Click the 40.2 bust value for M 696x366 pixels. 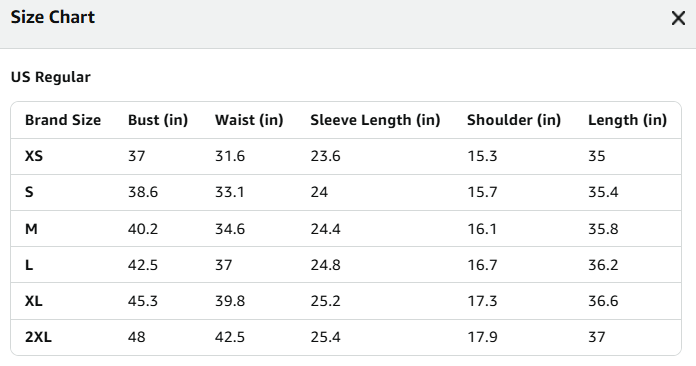pos(143,229)
